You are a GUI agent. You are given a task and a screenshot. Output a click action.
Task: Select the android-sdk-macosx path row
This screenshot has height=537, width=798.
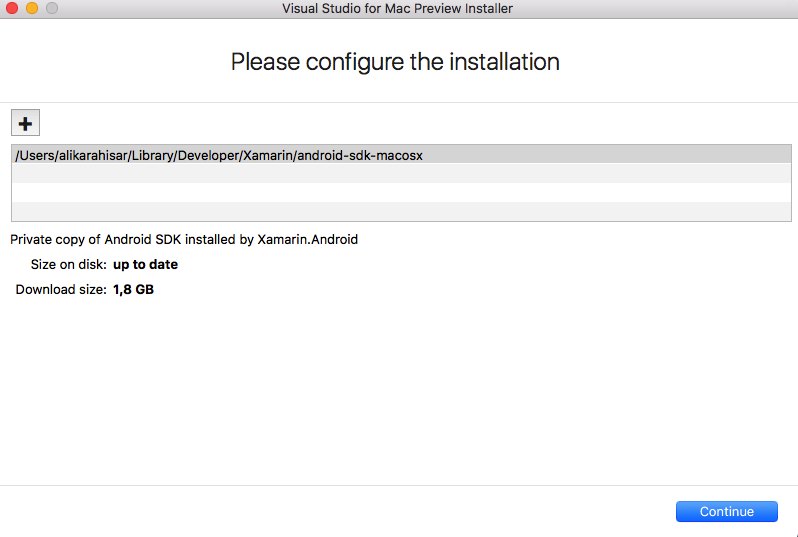click(401, 155)
